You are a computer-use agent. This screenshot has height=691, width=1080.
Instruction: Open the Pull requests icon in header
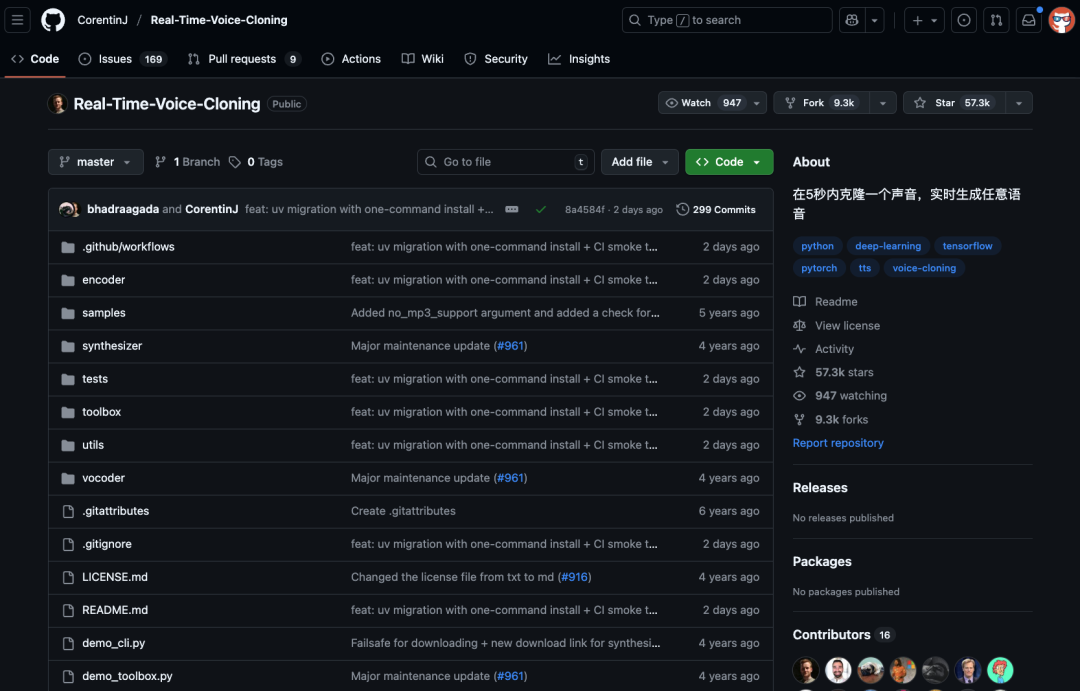click(x=996, y=20)
